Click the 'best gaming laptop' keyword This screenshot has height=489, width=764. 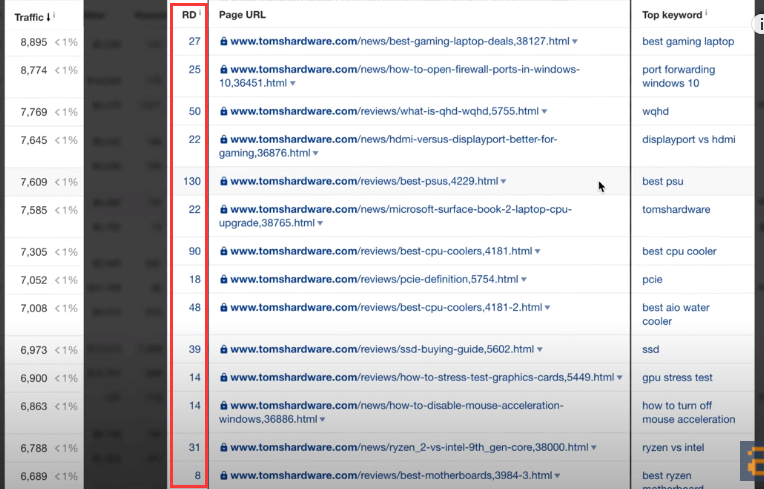688,42
